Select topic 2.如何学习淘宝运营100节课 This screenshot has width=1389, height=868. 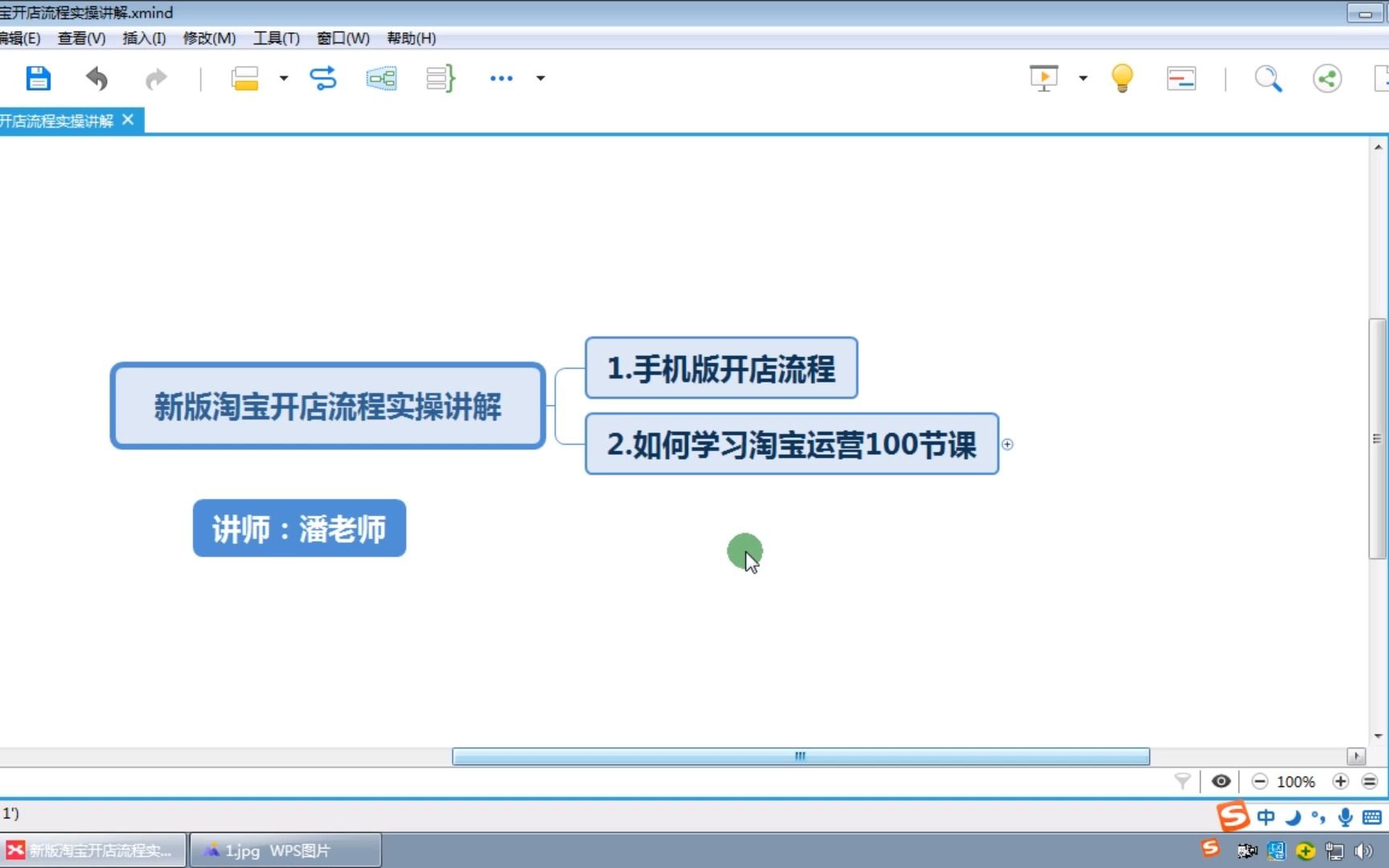point(792,444)
